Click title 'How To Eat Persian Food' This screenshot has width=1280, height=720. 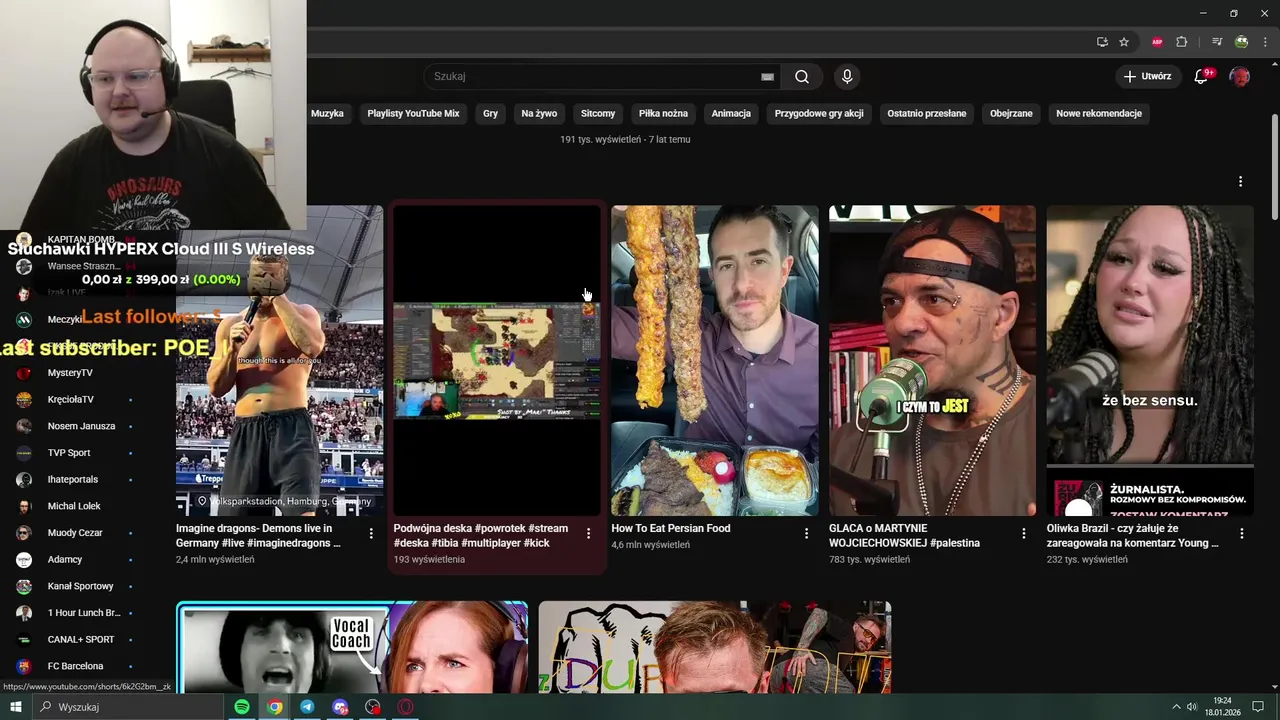671,528
